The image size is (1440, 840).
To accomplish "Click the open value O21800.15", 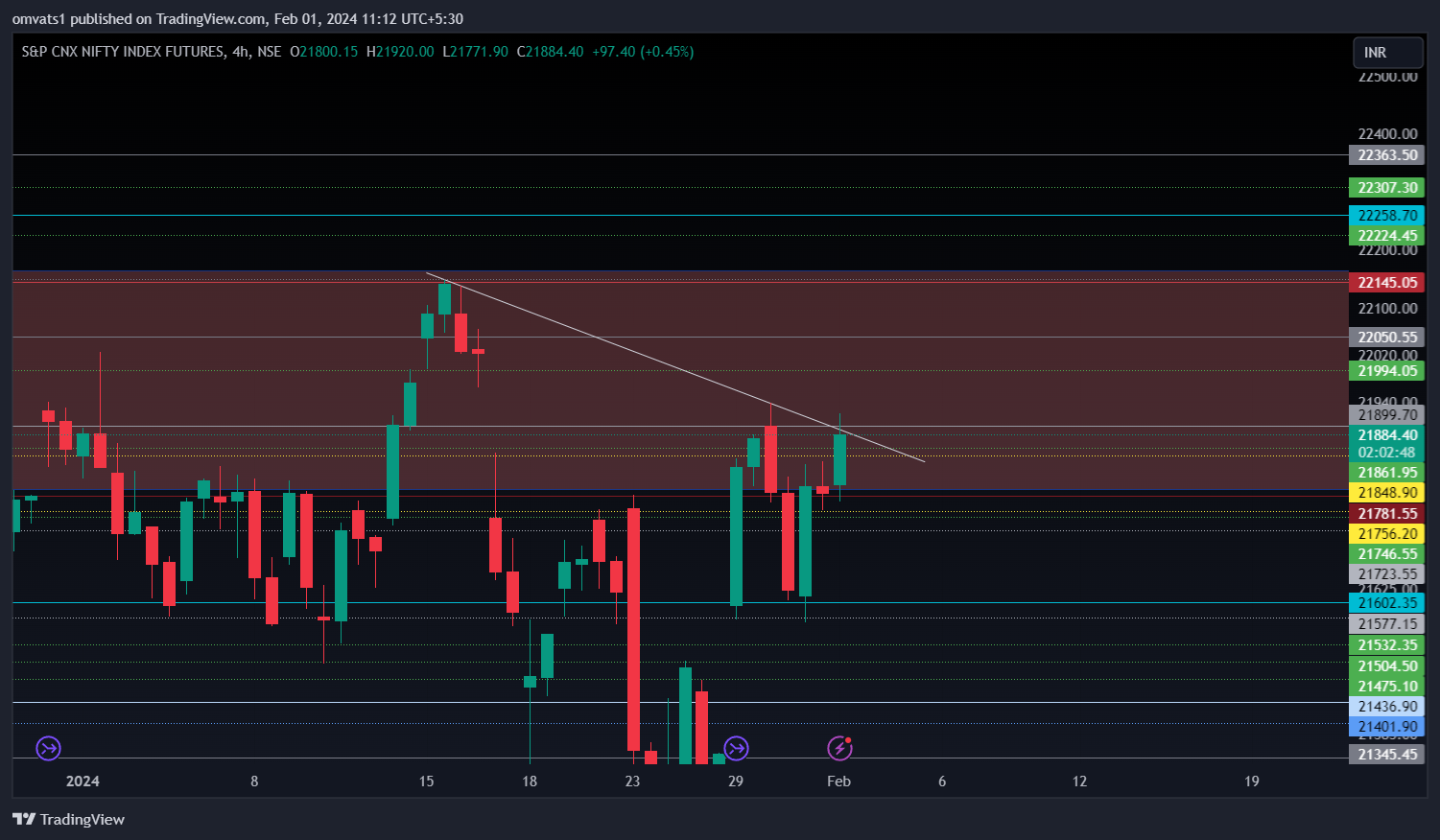I will (324, 52).
